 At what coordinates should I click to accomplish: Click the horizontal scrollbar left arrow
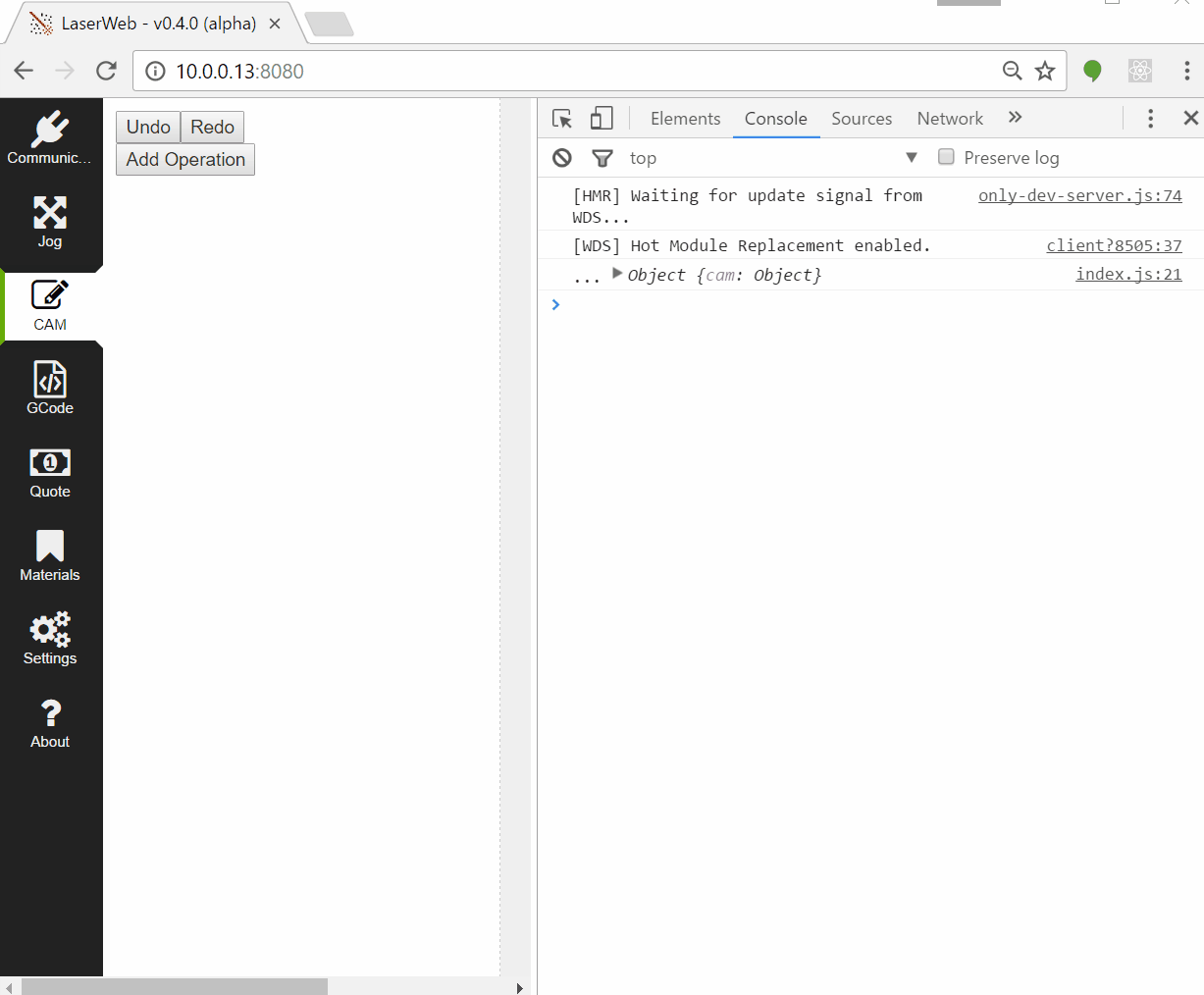click(x=9, y=987)
